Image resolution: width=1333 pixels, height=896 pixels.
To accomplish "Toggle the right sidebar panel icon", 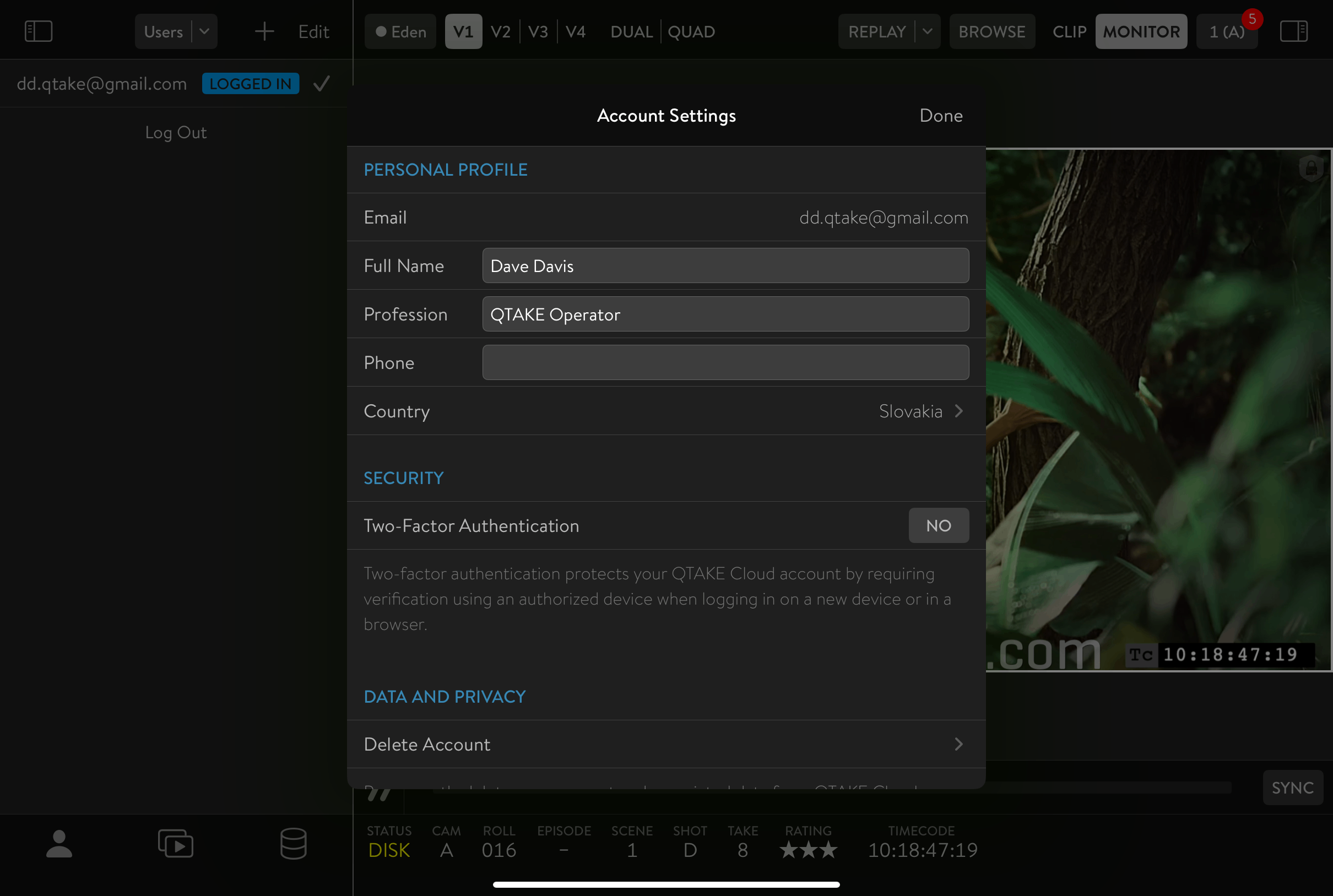I will 1293,31.
